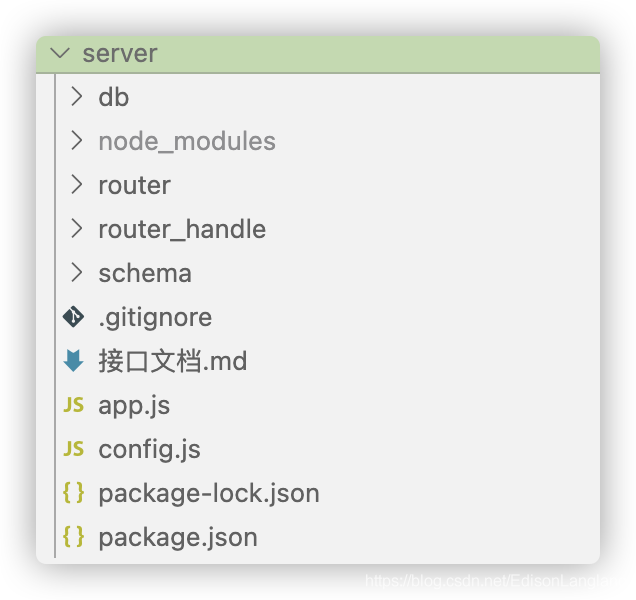Select the node_modules folder name
The height and width of the screenshot is (600, 636).
(187, 142)
